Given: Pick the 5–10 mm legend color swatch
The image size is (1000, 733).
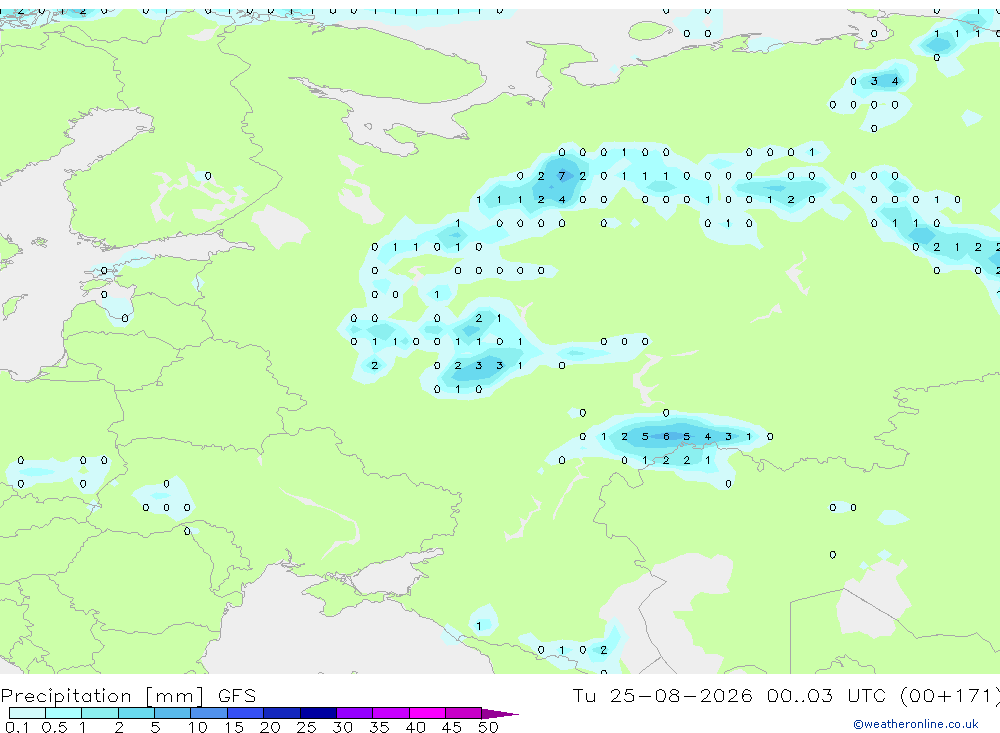Looking at the screenshot, I should [173, 713].
